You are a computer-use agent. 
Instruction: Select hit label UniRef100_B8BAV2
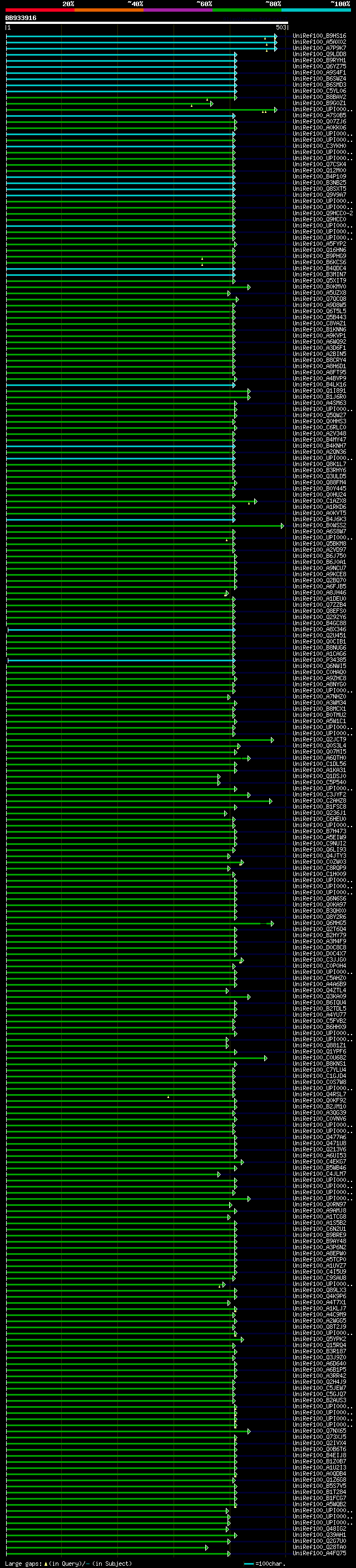click(x=319, y=97)
